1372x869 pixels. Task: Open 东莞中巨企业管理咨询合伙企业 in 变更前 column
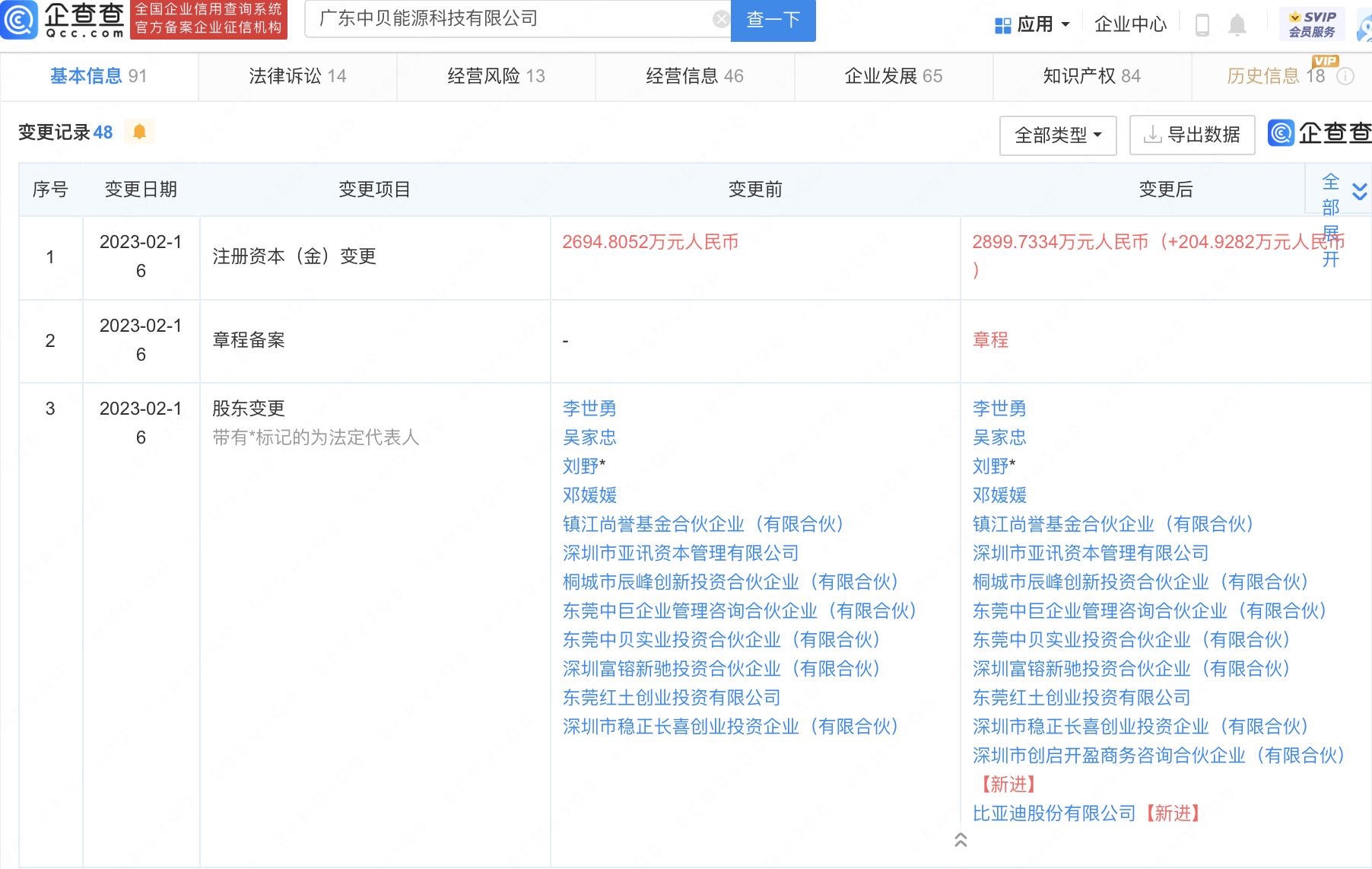pyautogui.click(x=742, y=611)
